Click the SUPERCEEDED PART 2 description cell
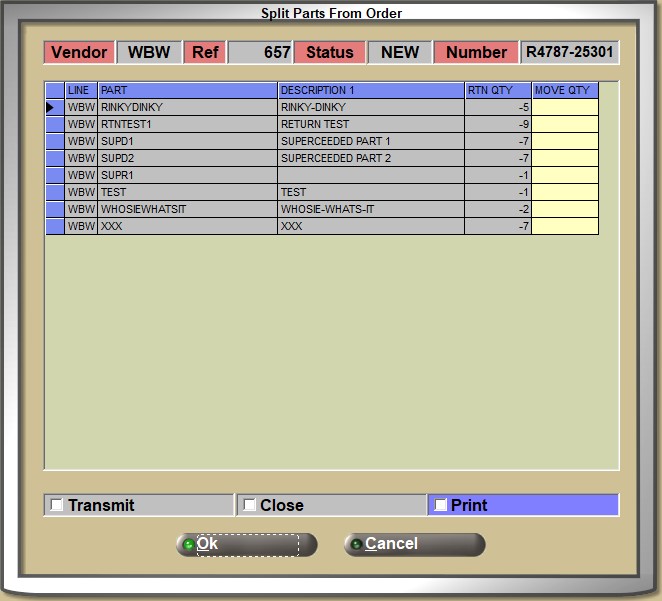Viewport: 662px width, 601px height. (370, 158)
